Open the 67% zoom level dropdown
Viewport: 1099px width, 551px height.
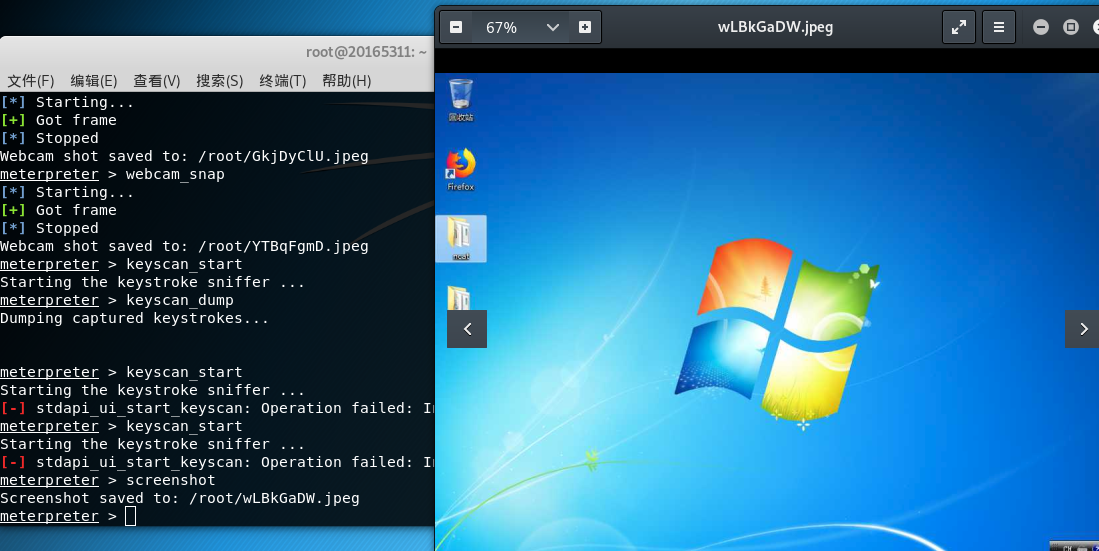coord(522,27)
